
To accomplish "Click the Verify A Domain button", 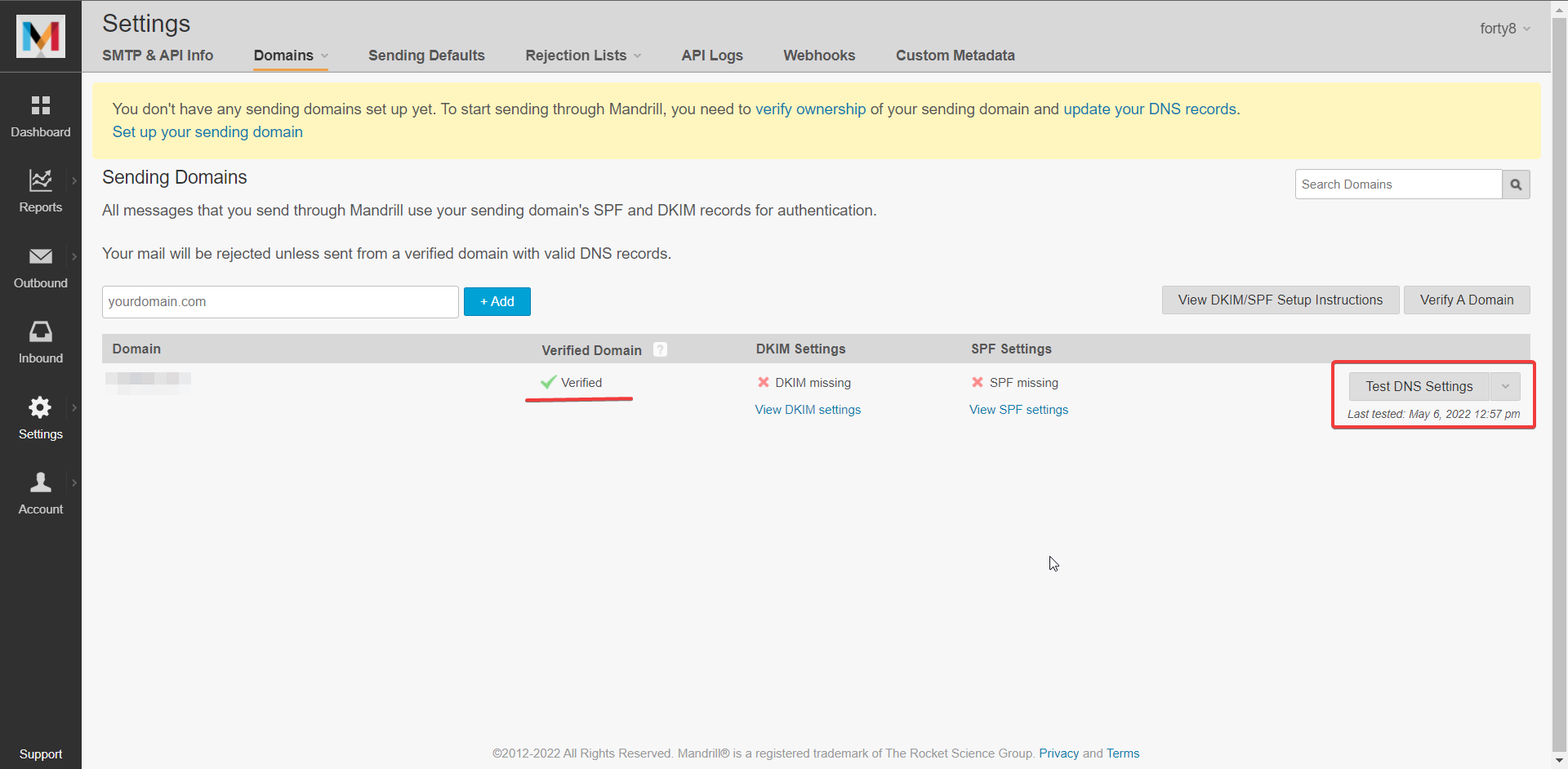I will [1467, 300].
